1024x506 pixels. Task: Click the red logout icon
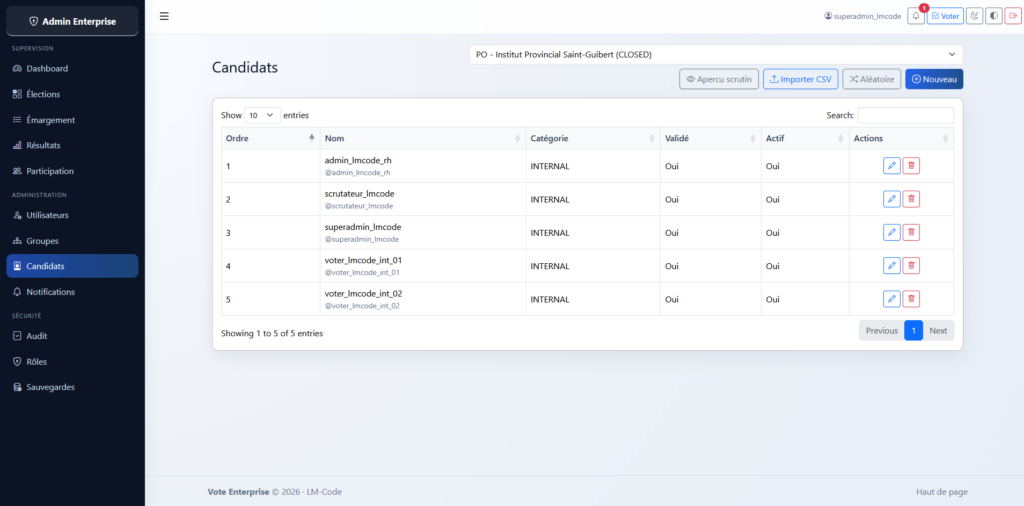1012,16
